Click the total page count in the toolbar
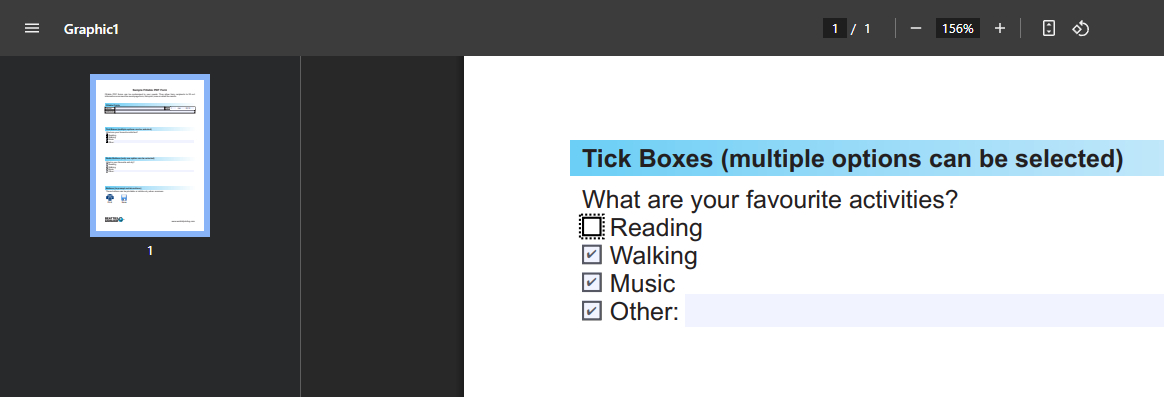The image size is (1164, 397). pos(867,28)
